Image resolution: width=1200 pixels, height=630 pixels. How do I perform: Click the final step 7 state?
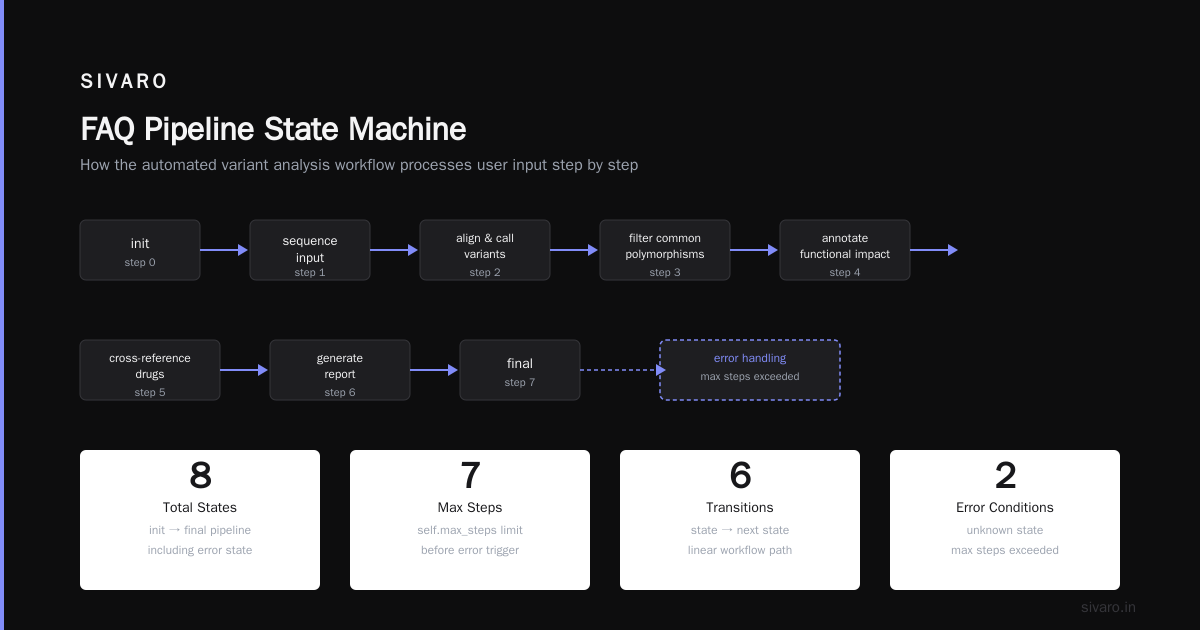coord(520,370)
